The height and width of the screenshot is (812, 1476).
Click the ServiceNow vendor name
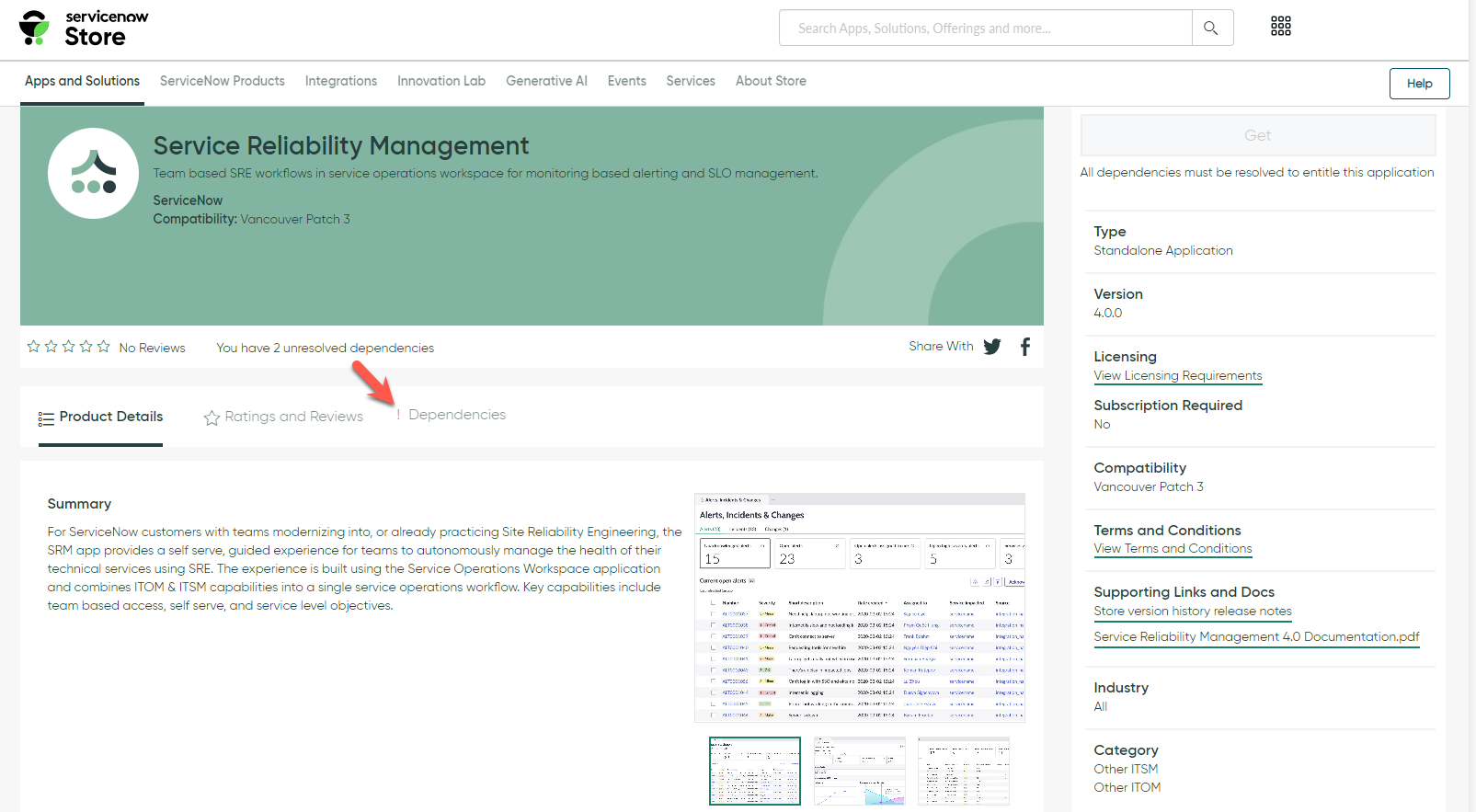[x=188, y=200]
